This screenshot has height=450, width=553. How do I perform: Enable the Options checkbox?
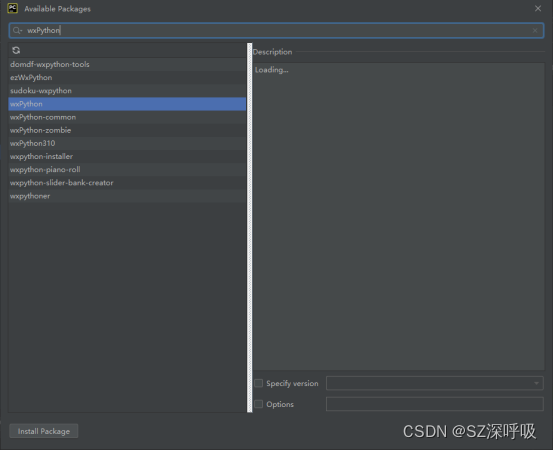(x=259, y=404)
